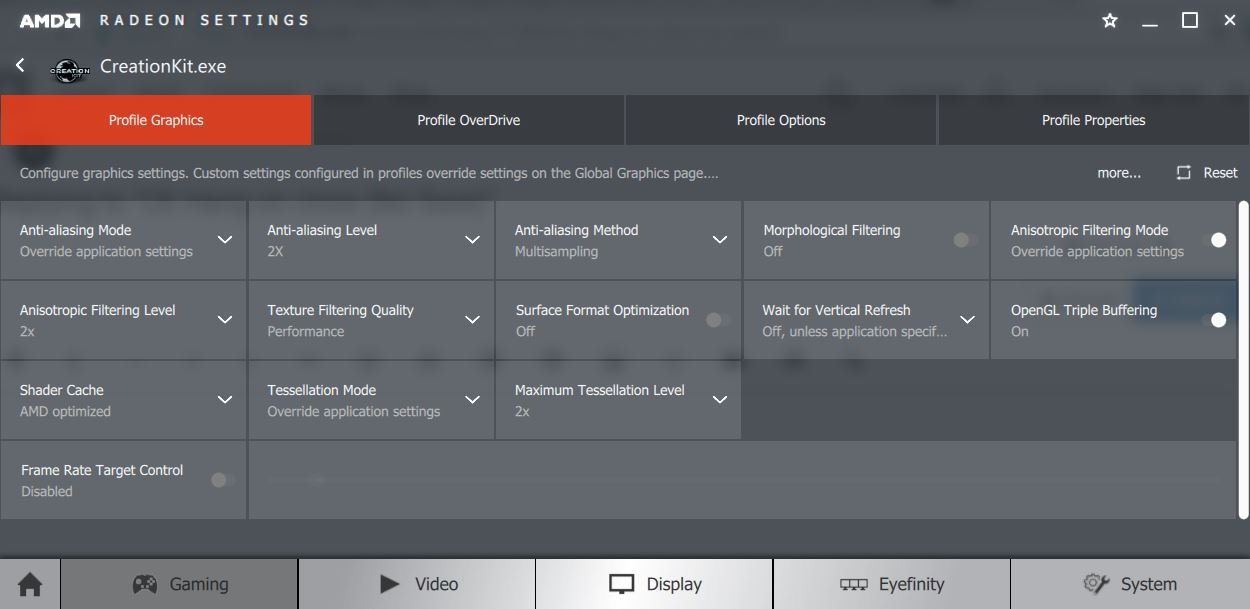Click the Display monitor icon
Image resolution: width=1250 pixels, height=609 pixels.
coord(622,584)
